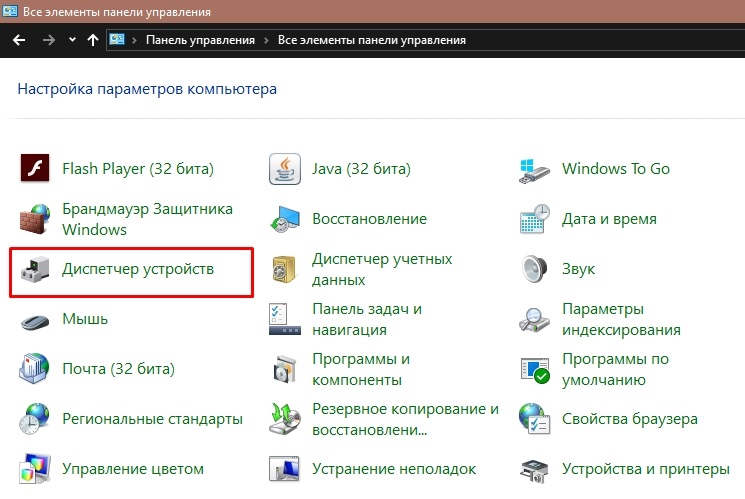Image resolution: width=745 pixels, height=499 pixels.
Task: Open Программы по умолчанию link
Action: pyautogui.click(x=615, y=369)
